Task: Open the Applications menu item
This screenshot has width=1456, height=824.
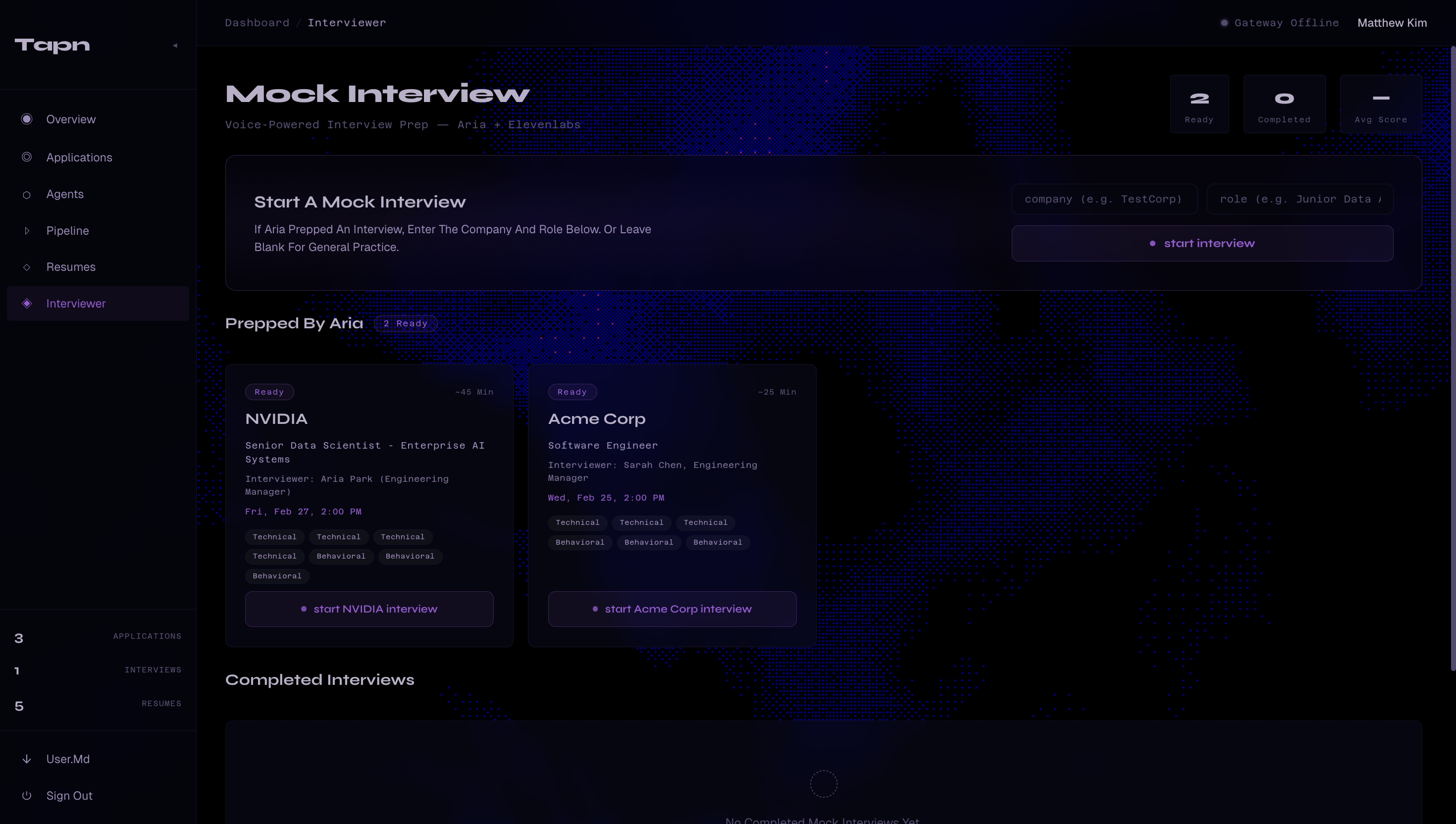Action: (79, 157)
